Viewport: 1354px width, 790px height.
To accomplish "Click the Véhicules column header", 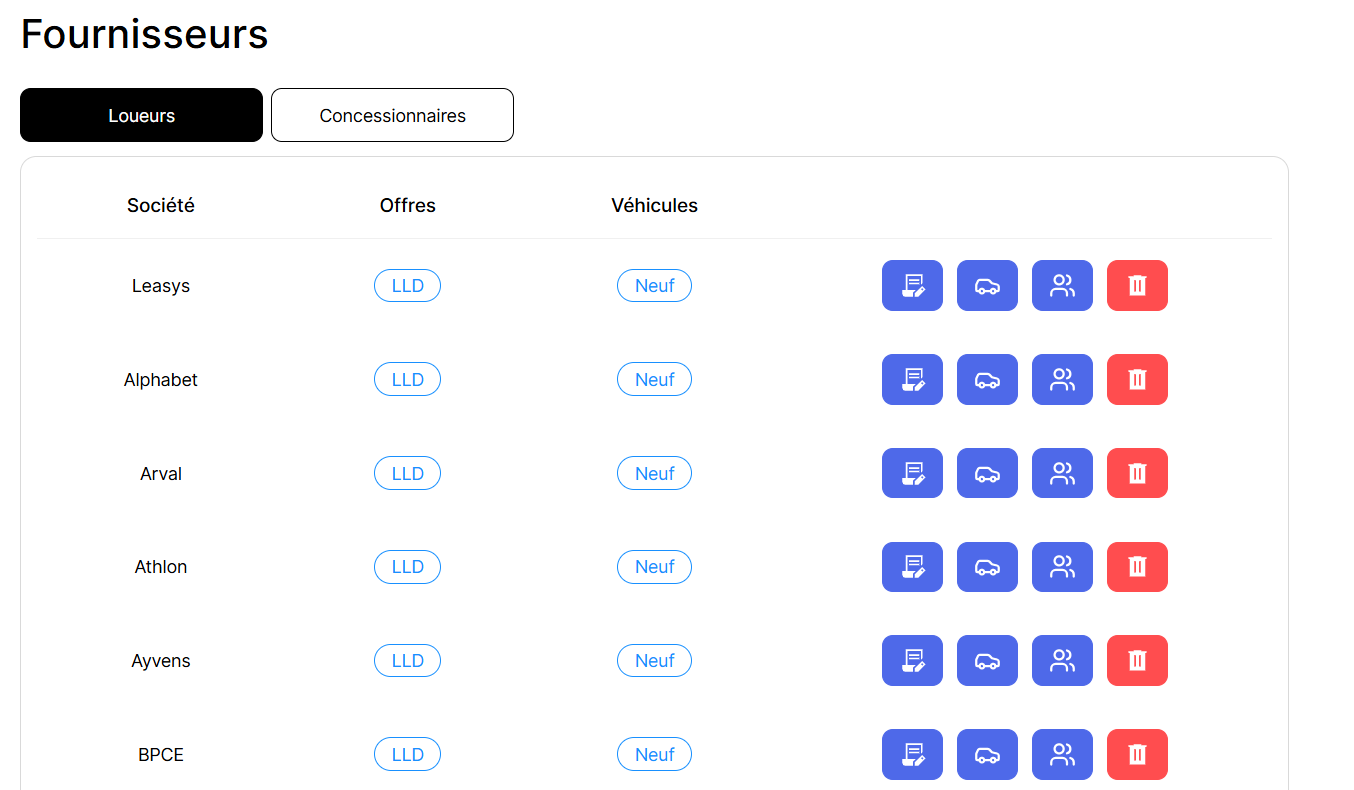I will click(655, 206).
